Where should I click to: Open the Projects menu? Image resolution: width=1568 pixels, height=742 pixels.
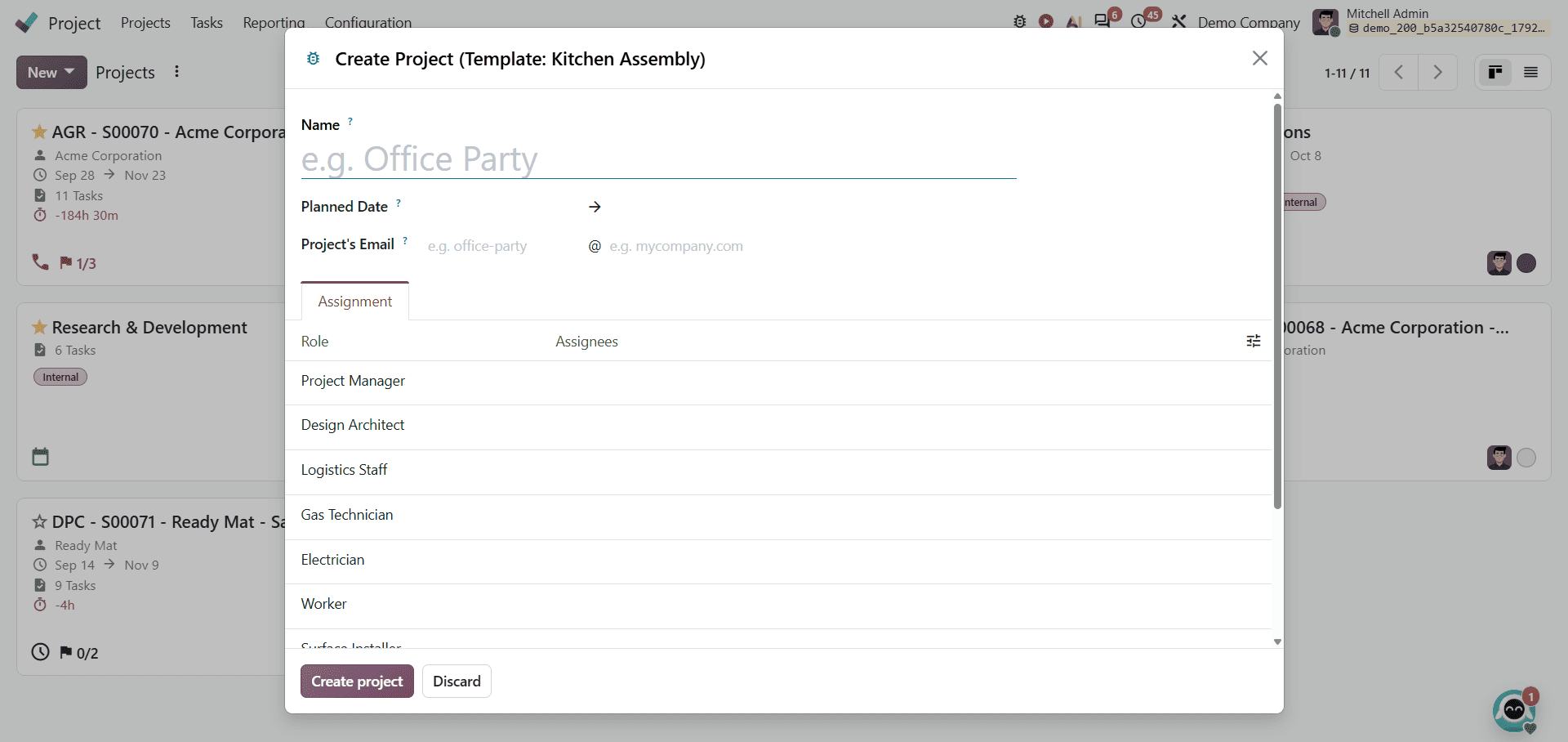[x=145, y=23]
